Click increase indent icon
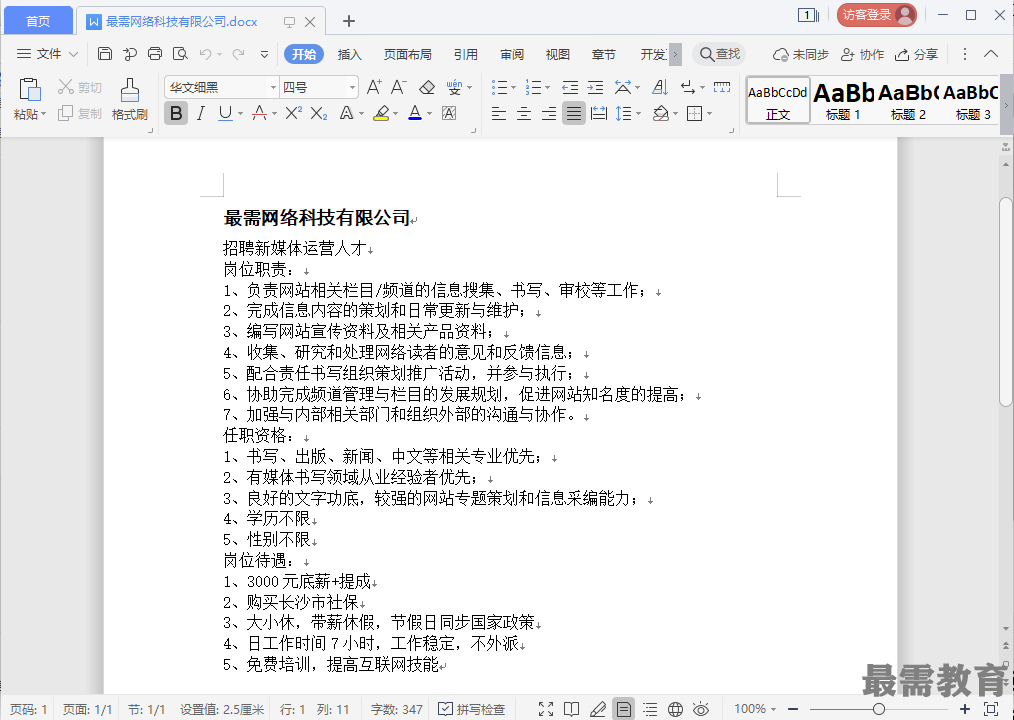The width and height of the screenshot is (1014, 720). coord(595,87)
